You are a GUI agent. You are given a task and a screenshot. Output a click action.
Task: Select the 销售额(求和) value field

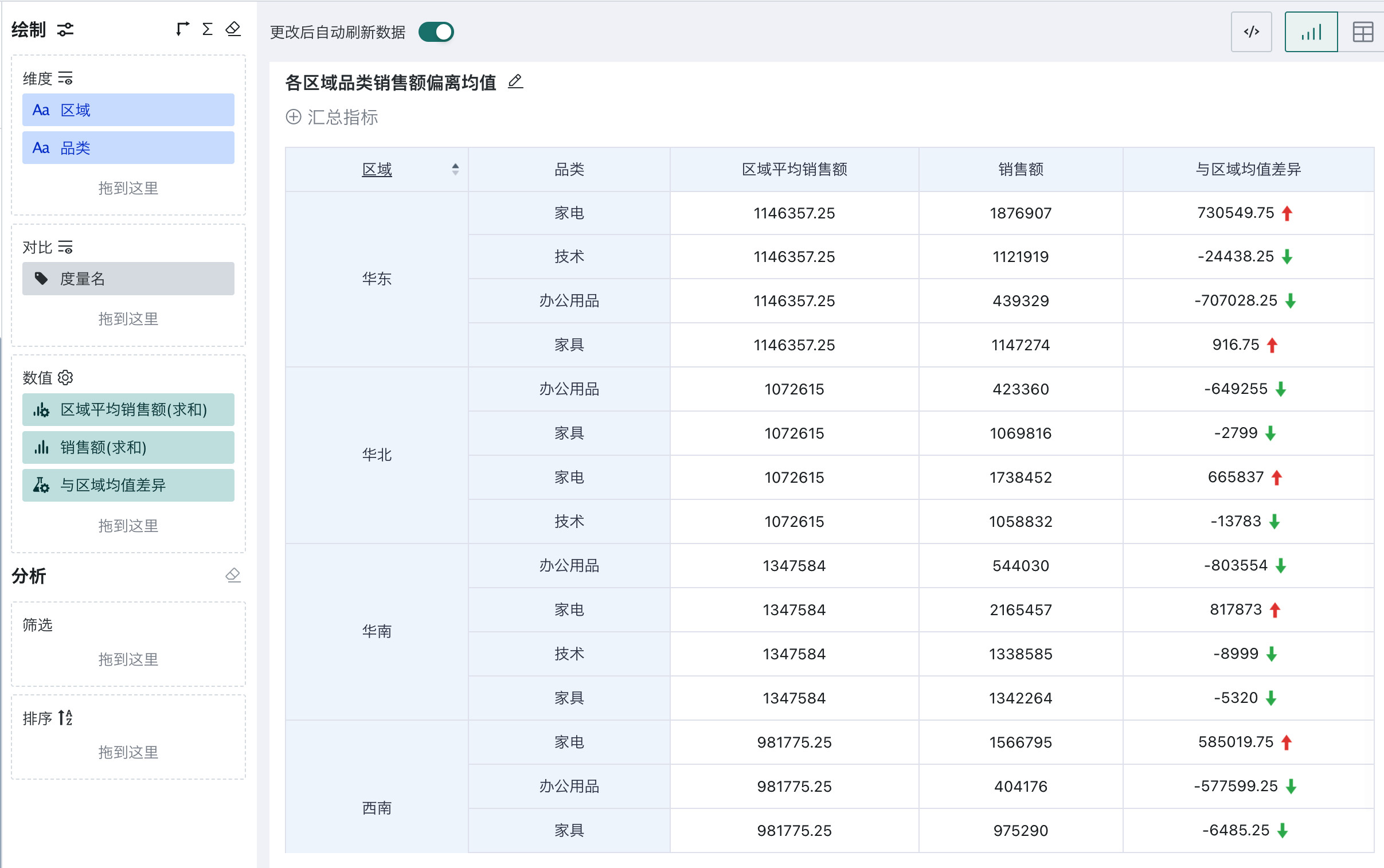pyautogui.click(x=128, y=447)
